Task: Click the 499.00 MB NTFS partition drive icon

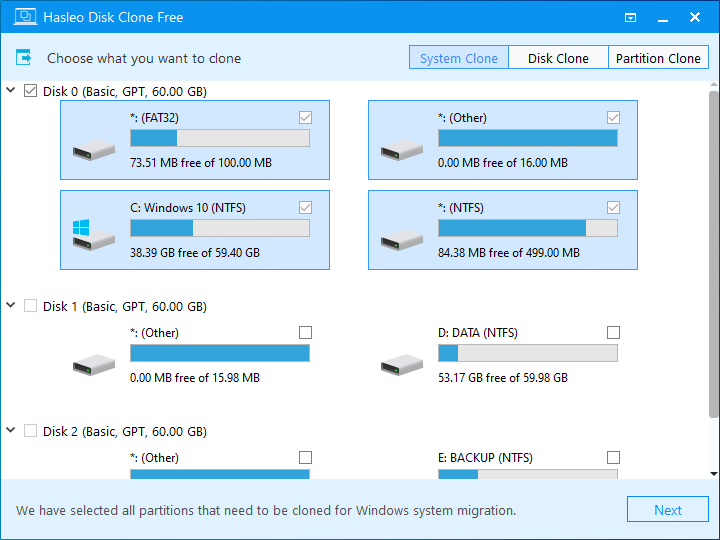Action: (402, 240)
